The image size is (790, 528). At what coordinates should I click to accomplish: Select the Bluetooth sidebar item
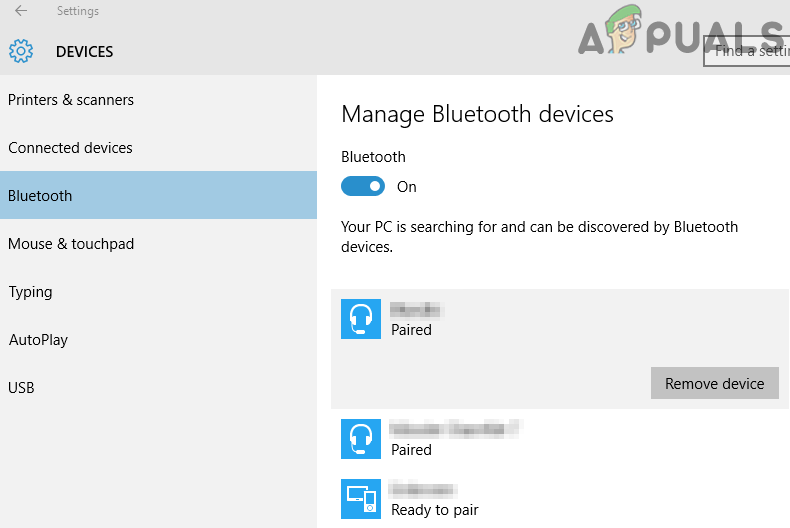40,196
